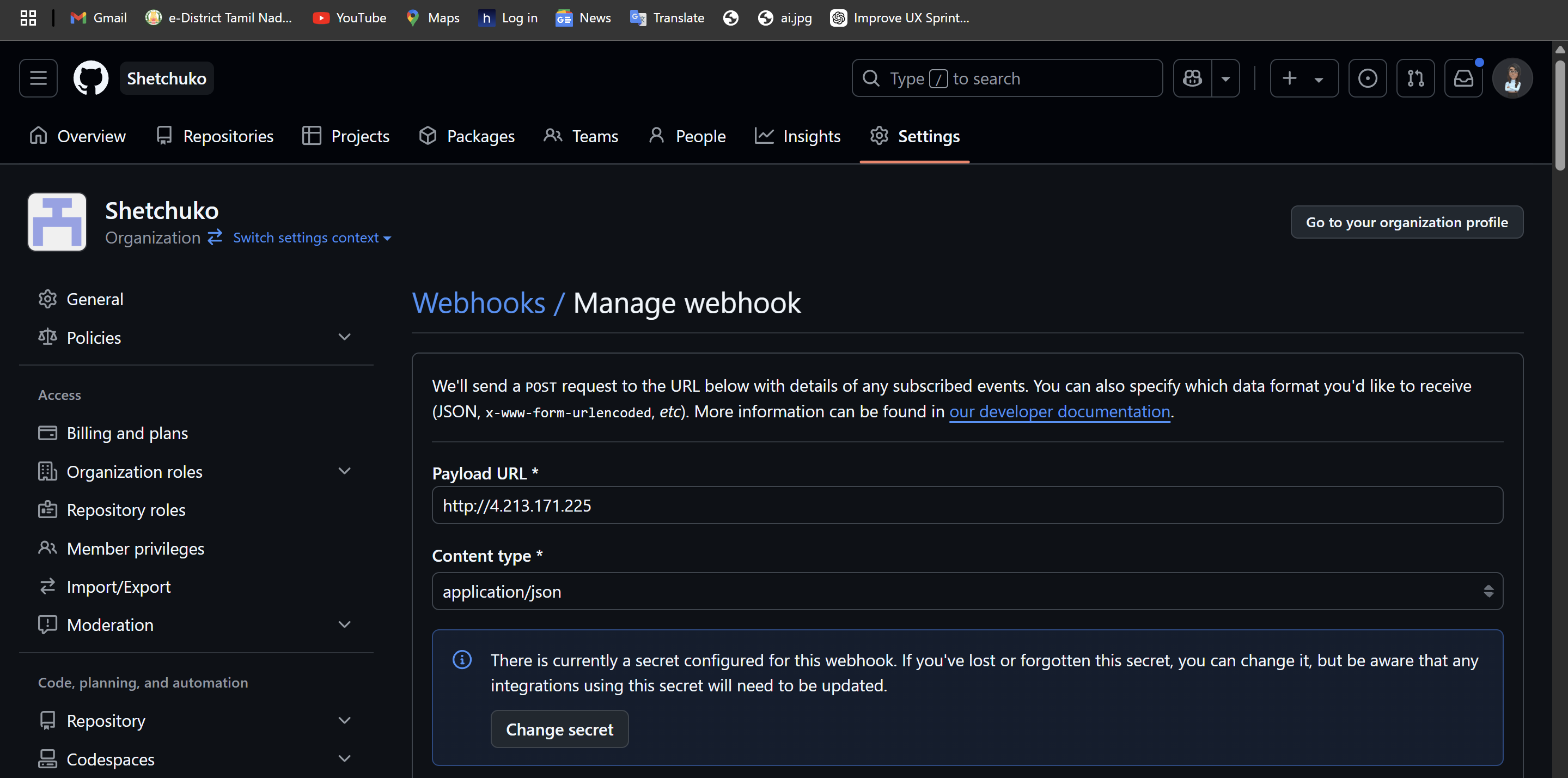This screenshot has width=1568, height=778.
Task: Open the Content type dropdown
Action: coord(967,591)
